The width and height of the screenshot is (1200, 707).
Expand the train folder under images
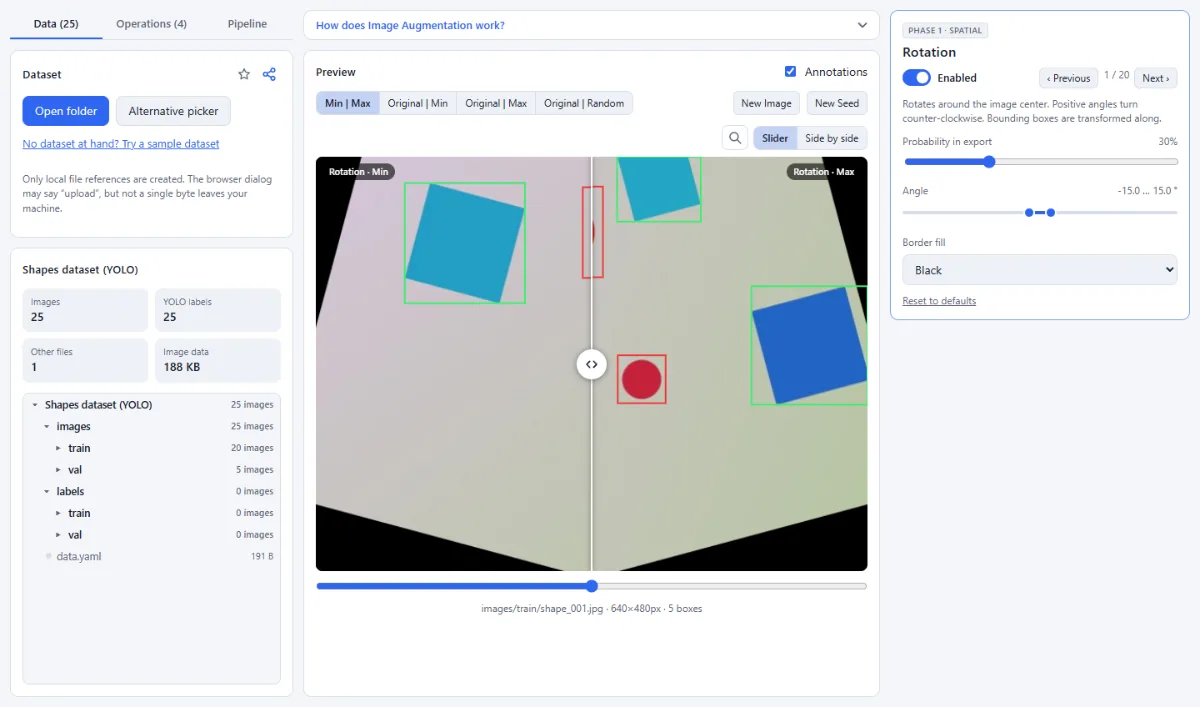[x=58, y=448]
